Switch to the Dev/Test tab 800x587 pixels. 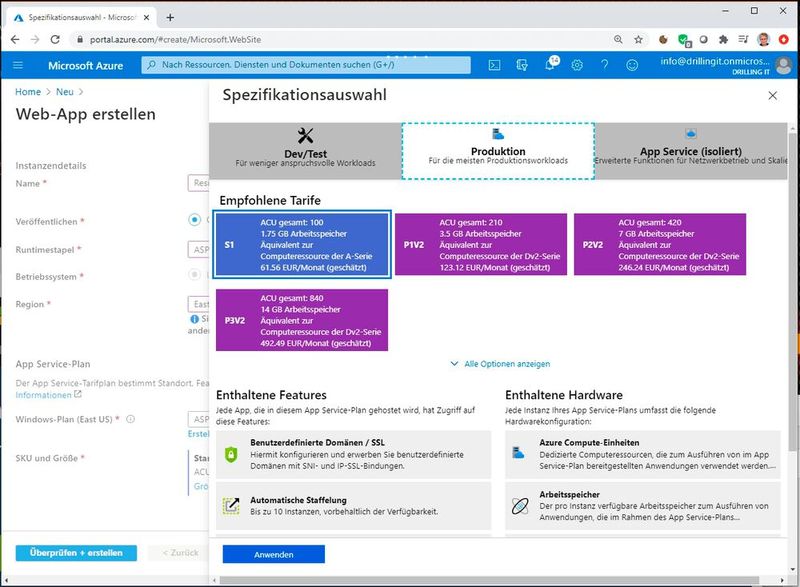coord(305,151)
